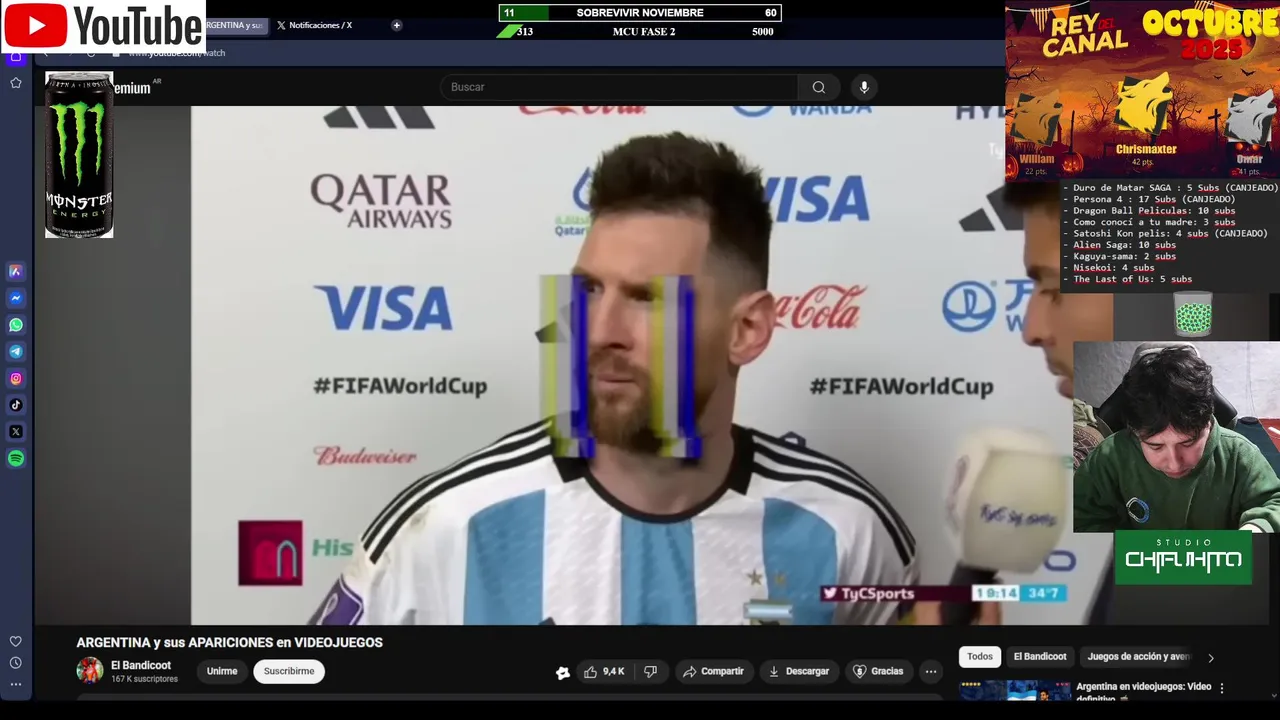Click the 167 K suscriptores text
The height and width of the screenshot is (720, 1280).
click(144, 679)
